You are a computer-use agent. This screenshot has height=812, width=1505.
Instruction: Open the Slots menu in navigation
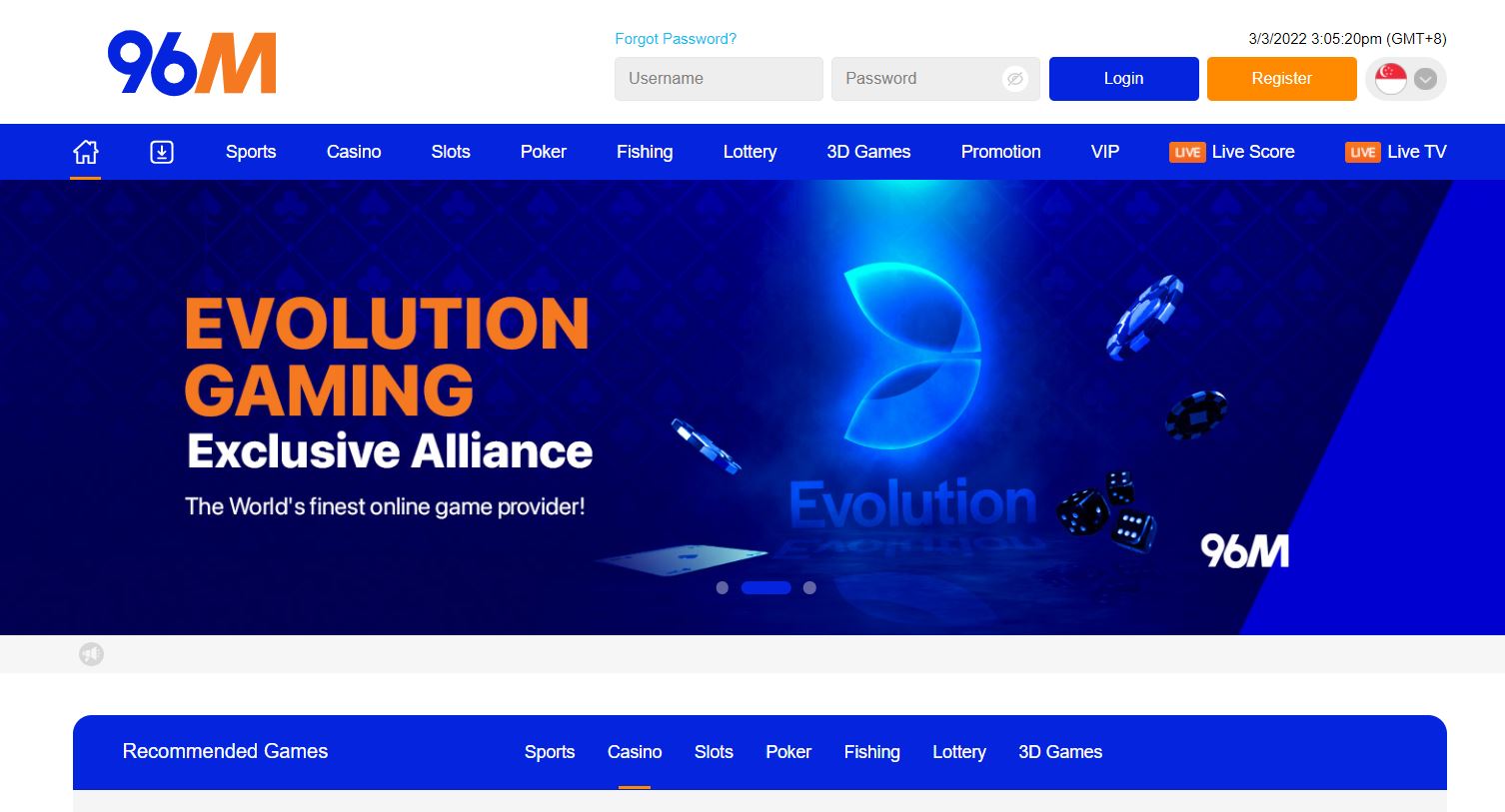tap(451, 152)
